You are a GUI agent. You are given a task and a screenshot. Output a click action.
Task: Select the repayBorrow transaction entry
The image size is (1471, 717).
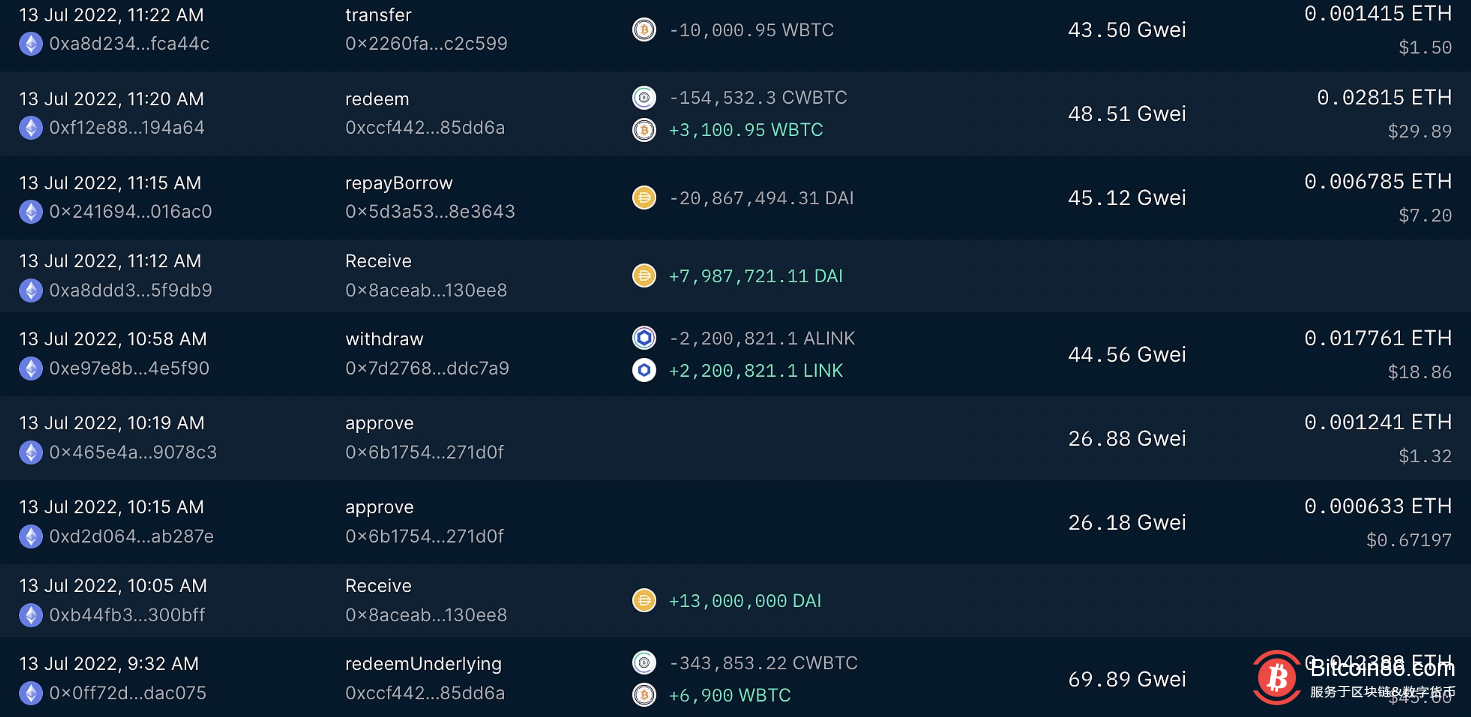(399, 182)
